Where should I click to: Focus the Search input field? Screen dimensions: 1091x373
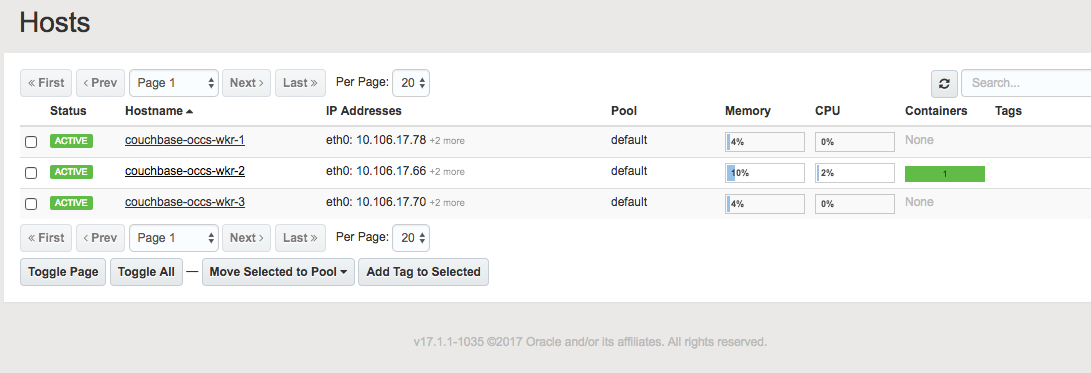coord(1026,84)
